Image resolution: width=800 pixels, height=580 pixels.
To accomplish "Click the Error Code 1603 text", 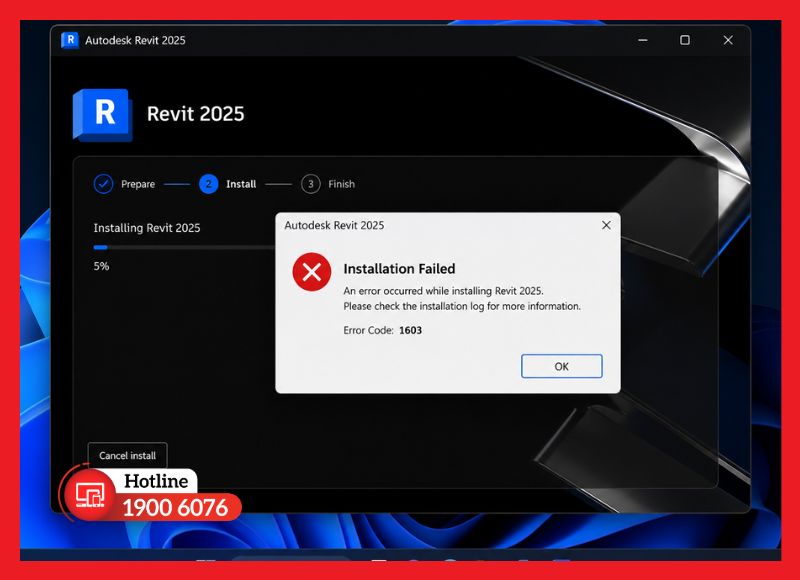I will click(x=383, y=330).
